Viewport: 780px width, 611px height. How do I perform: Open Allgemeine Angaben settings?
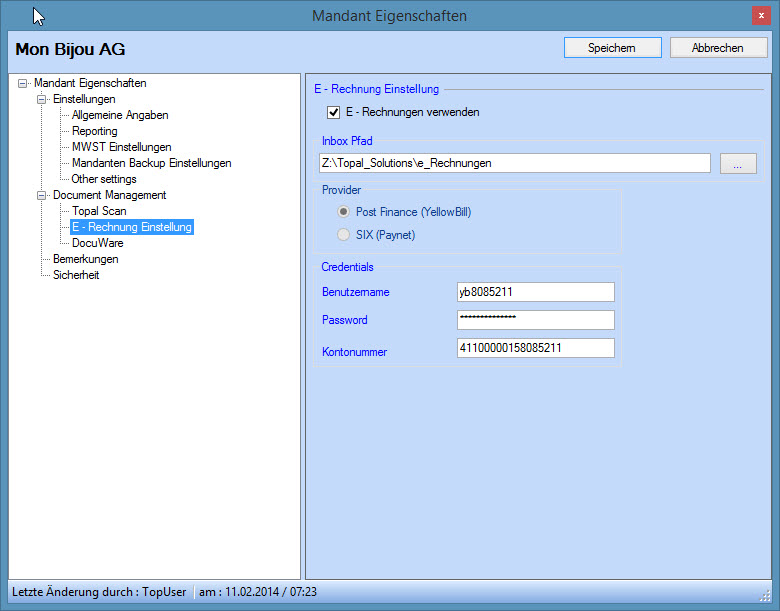pyautogui.click(x=119, y=115)
